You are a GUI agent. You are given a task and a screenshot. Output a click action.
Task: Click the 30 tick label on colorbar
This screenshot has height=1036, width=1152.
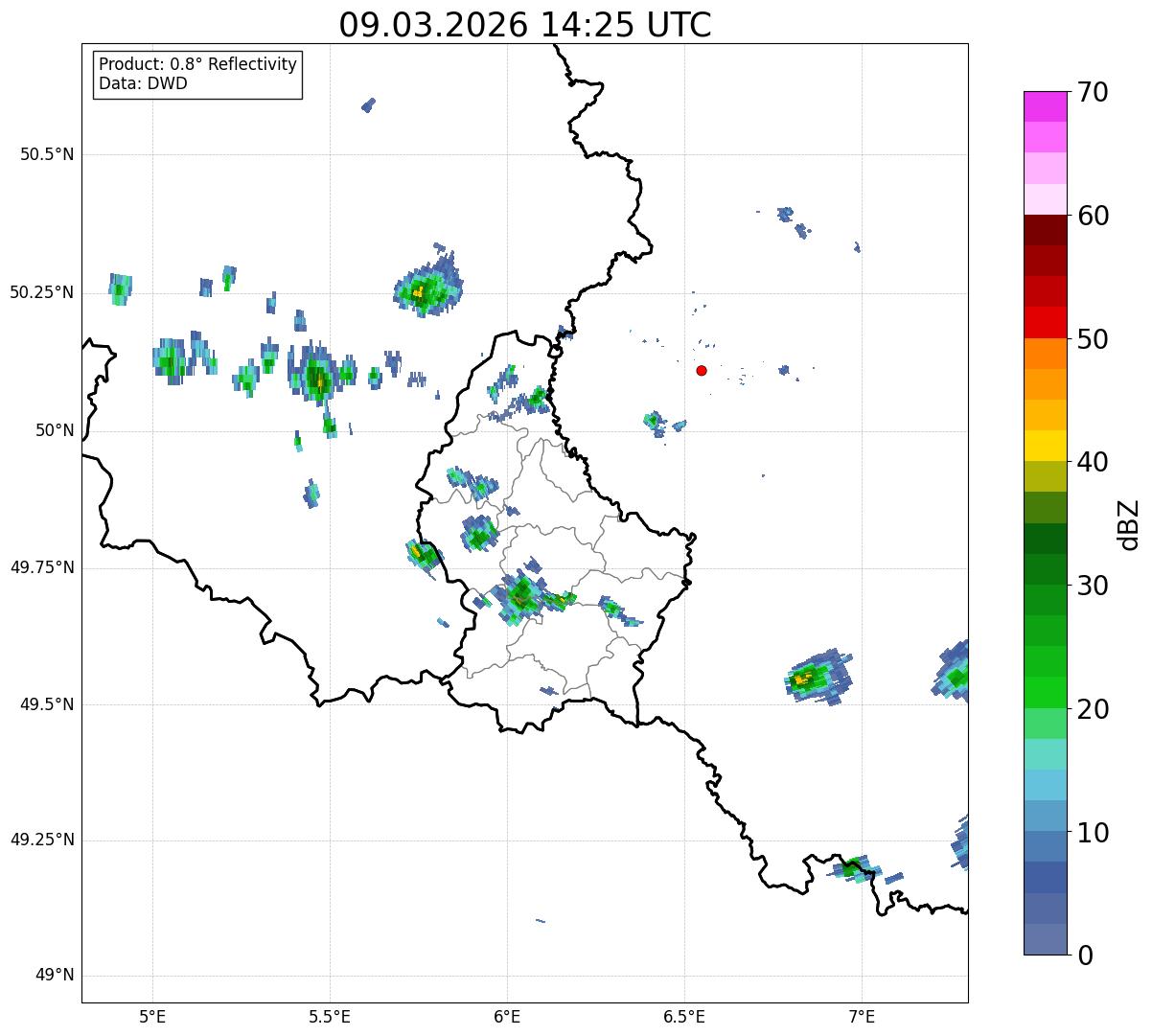(x=1093, y=586)
